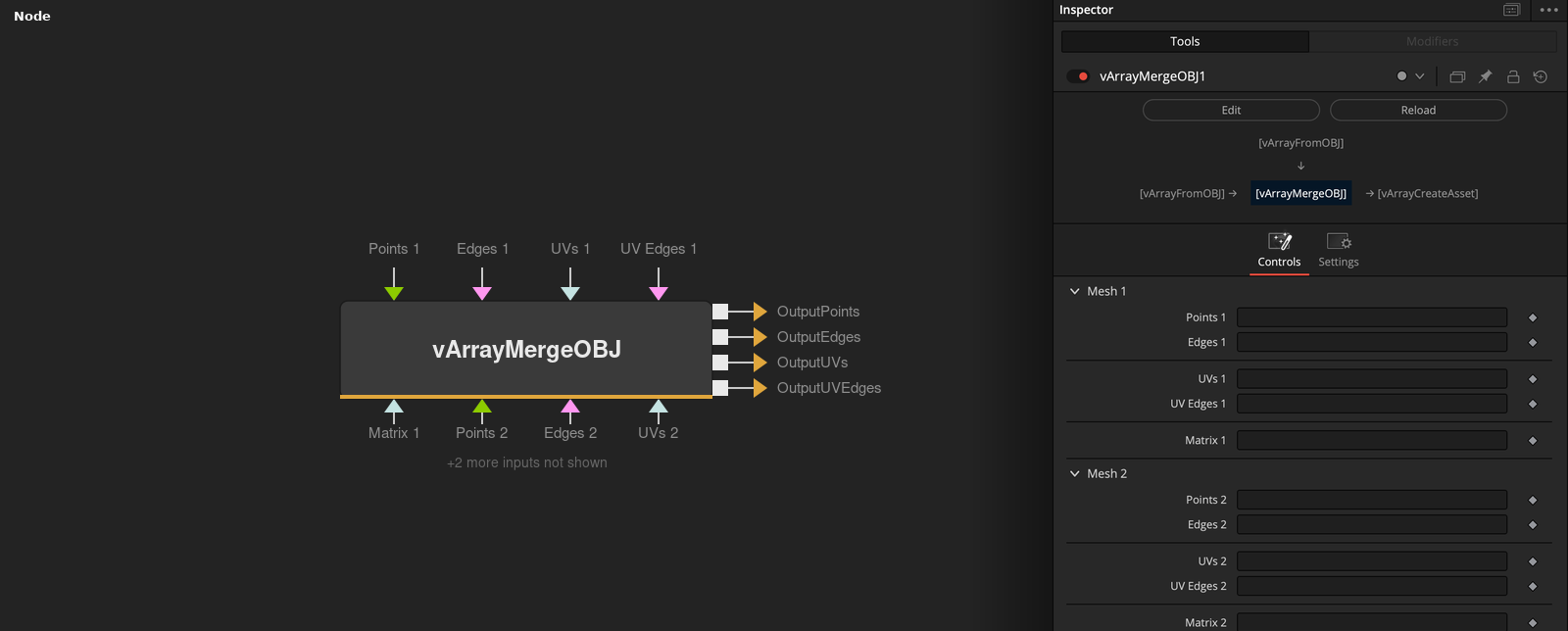
Task: Toggle keyframe diamond for UVs 1
Action: (1533, 379)
